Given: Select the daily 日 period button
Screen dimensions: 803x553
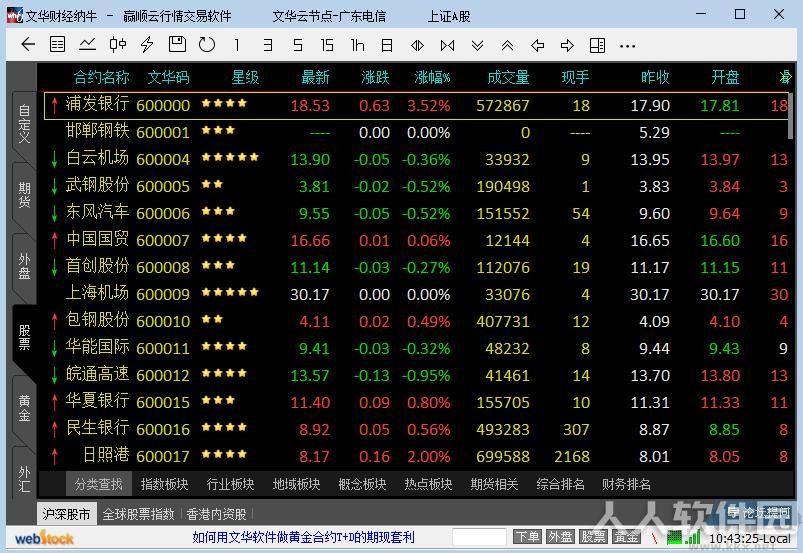Looking at the screenshot, I should click(387, 45).
